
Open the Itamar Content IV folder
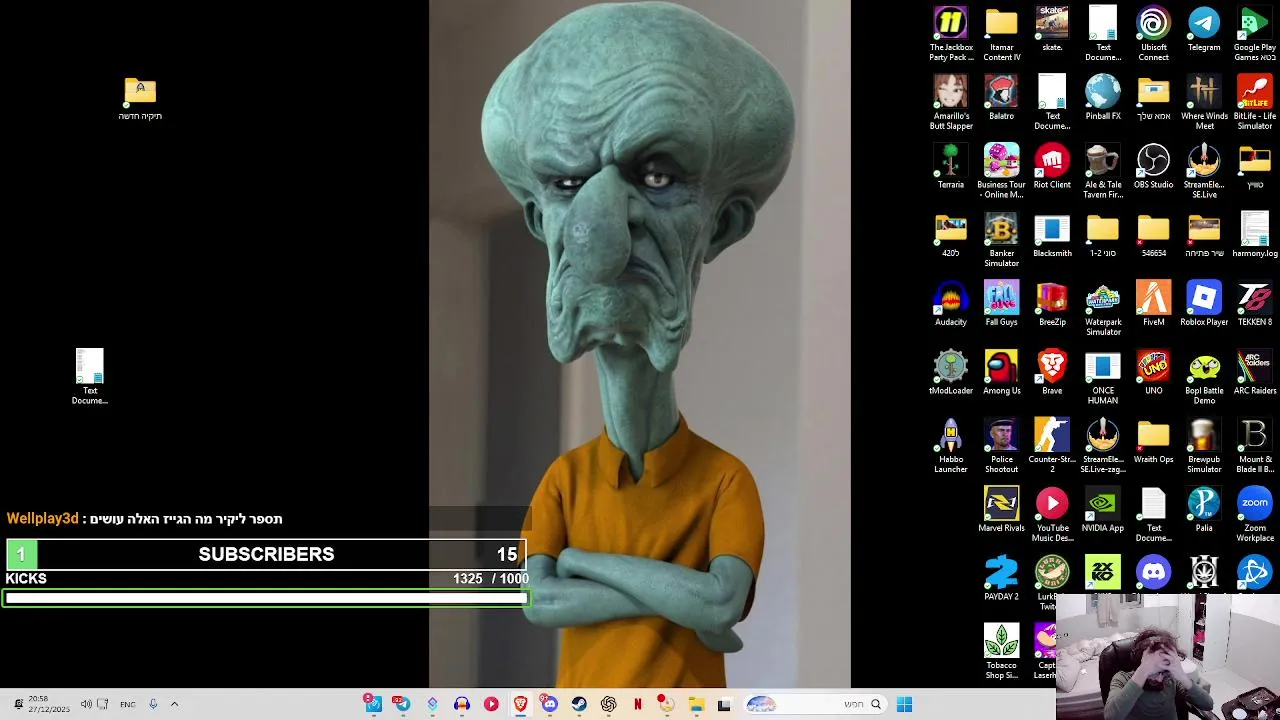point(1001,34)
